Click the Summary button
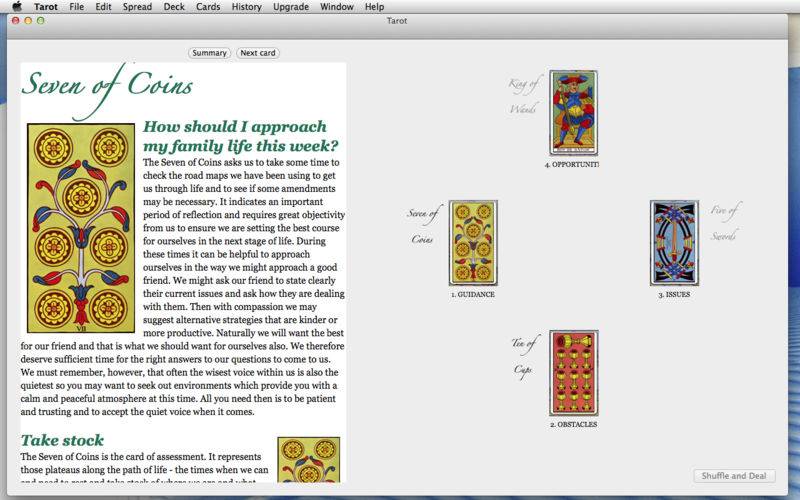 209,53
